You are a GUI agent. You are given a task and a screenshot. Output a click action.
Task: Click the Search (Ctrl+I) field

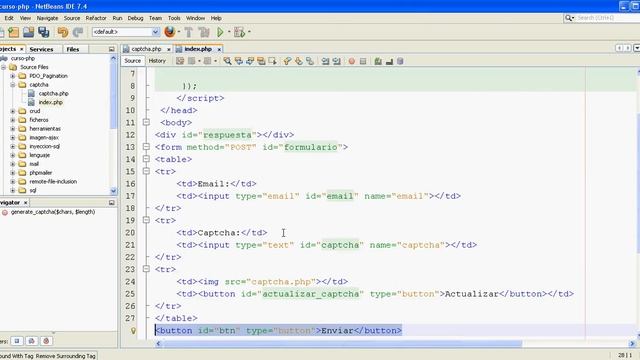coord(607,18)
